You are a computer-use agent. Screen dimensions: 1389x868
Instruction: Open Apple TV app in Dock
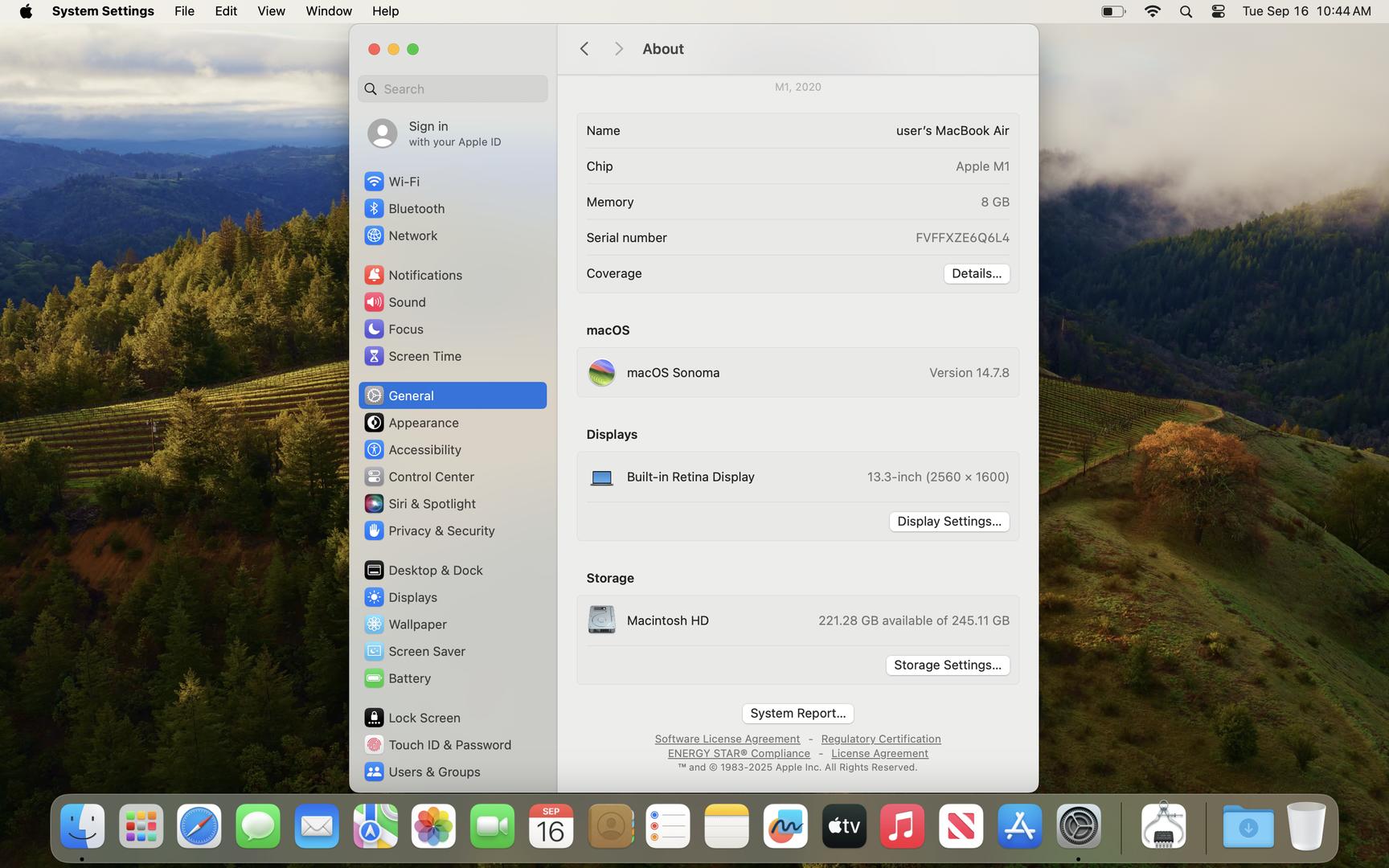pyautogui.click(x=844, y=826)
